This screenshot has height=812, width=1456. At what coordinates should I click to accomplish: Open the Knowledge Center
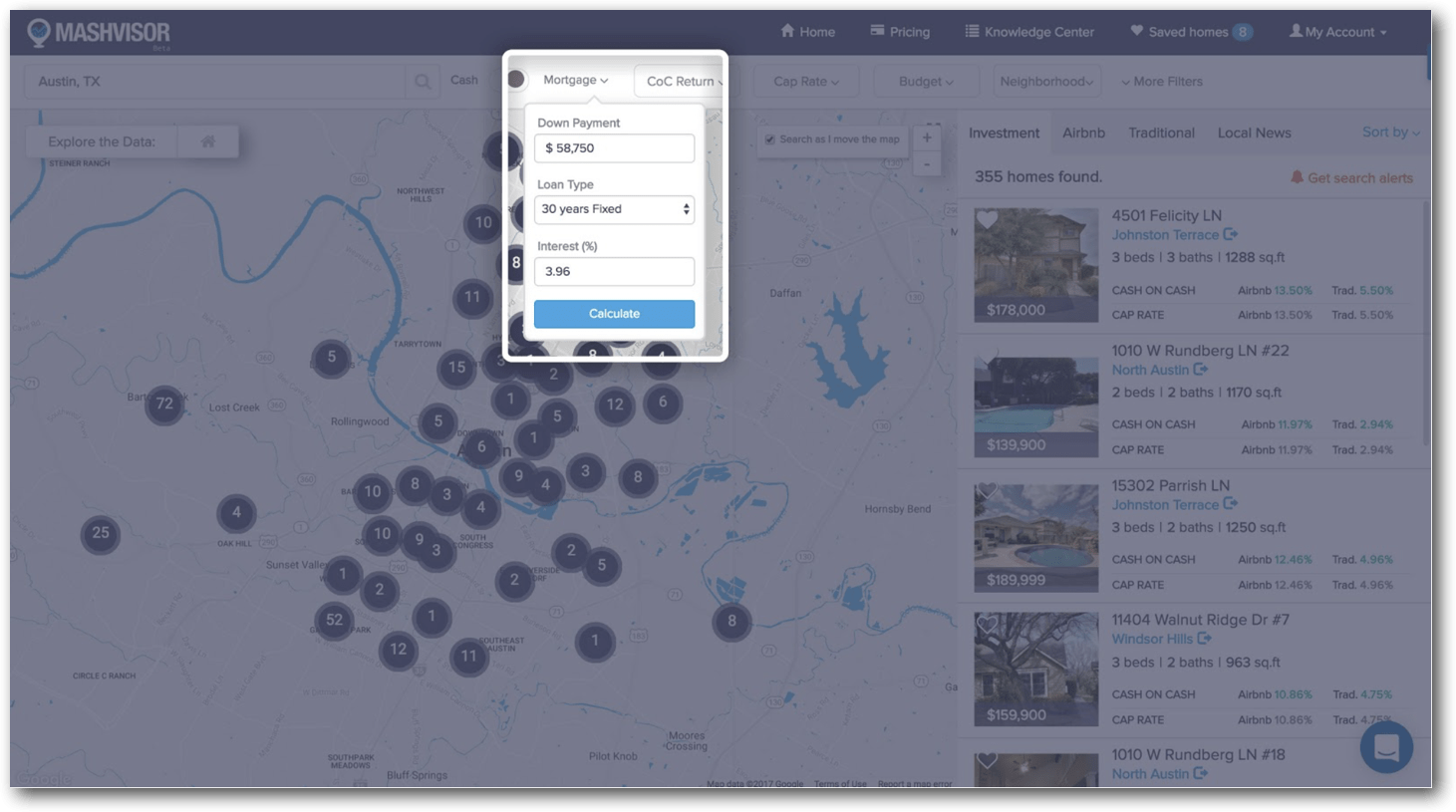click(1029, 32)
